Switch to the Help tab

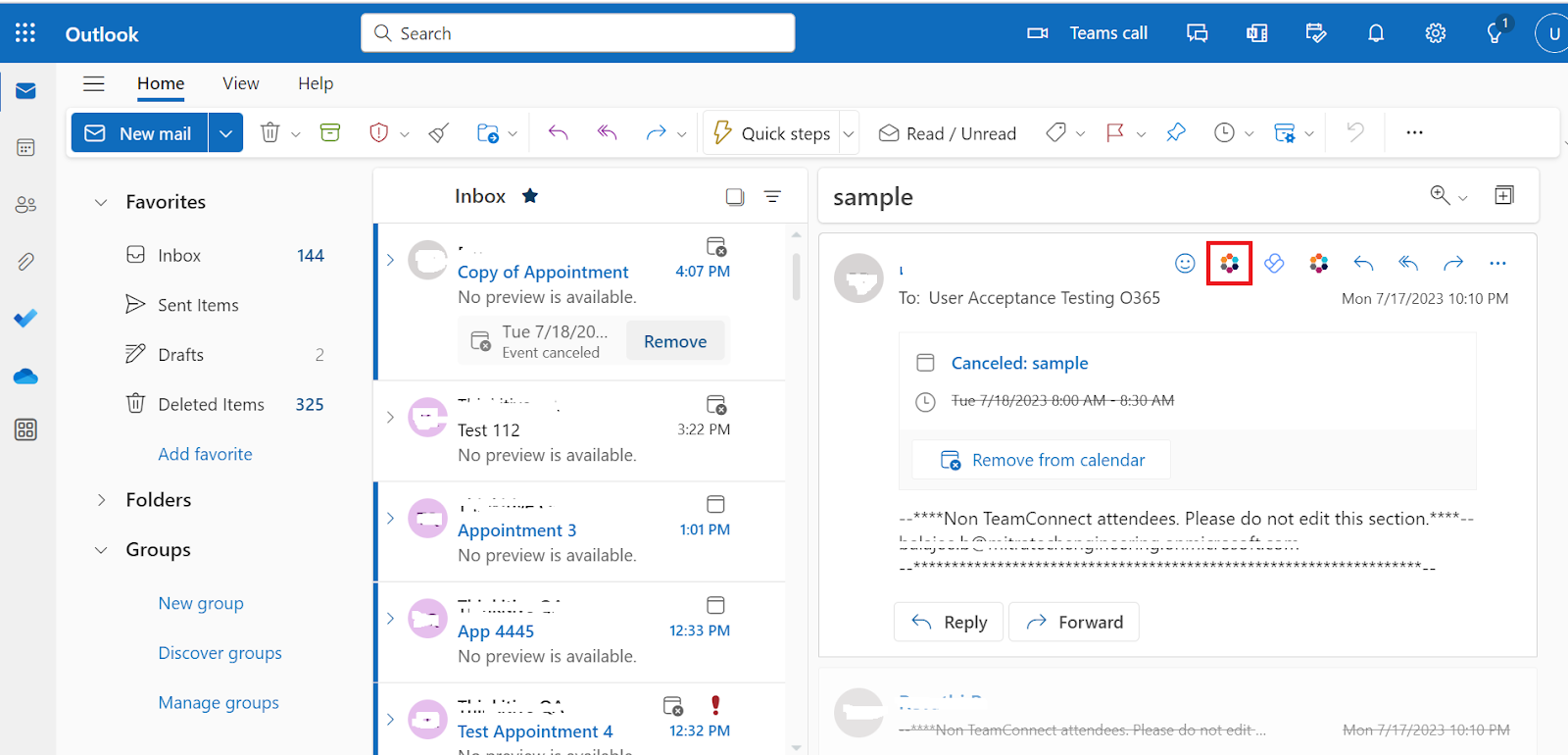(316, 83)
